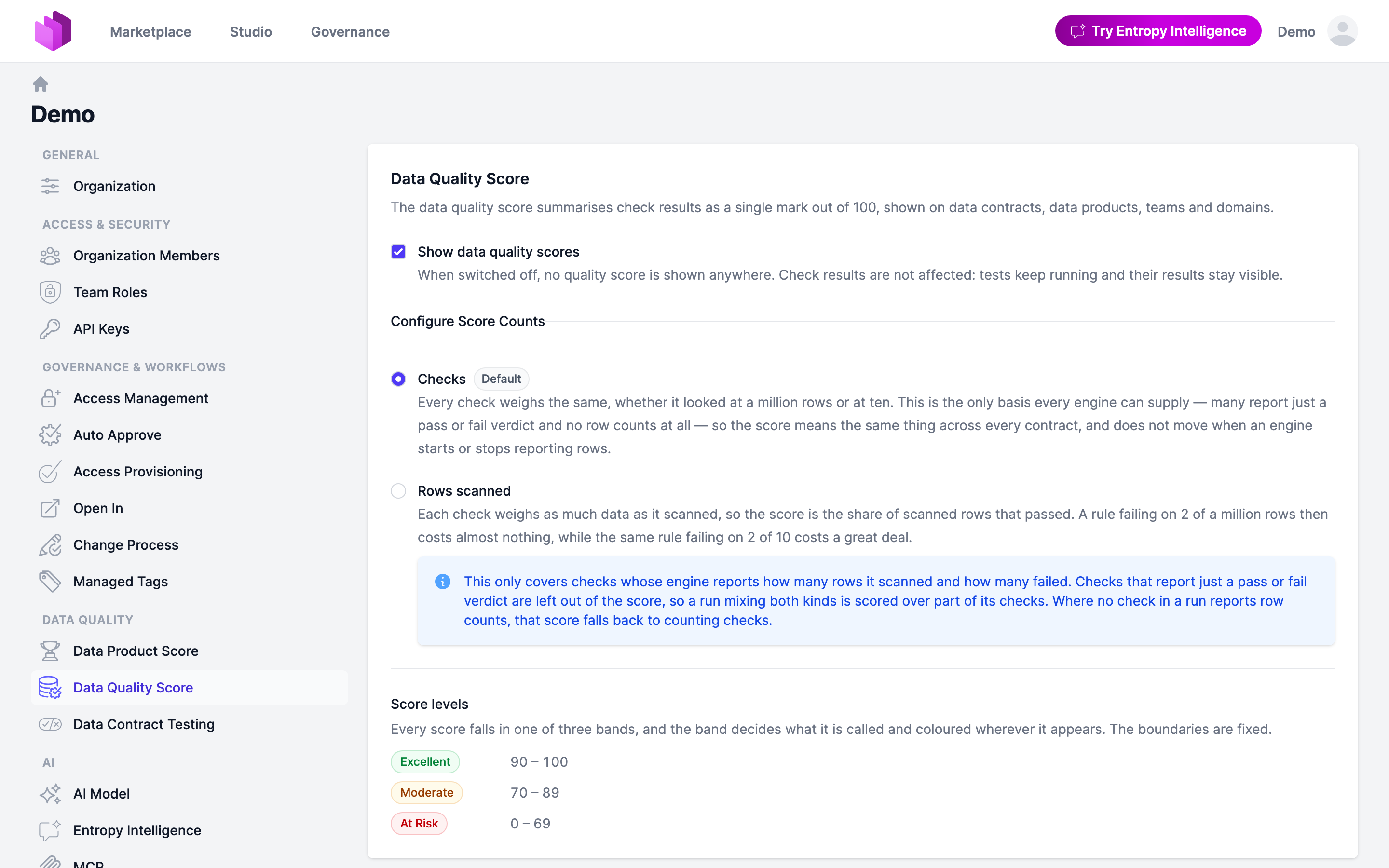Image resolution: width=1389 pixels, height=868 pixels.
Task: Select Data Quality Score sidebar item
Action: (x=190, y=688)
